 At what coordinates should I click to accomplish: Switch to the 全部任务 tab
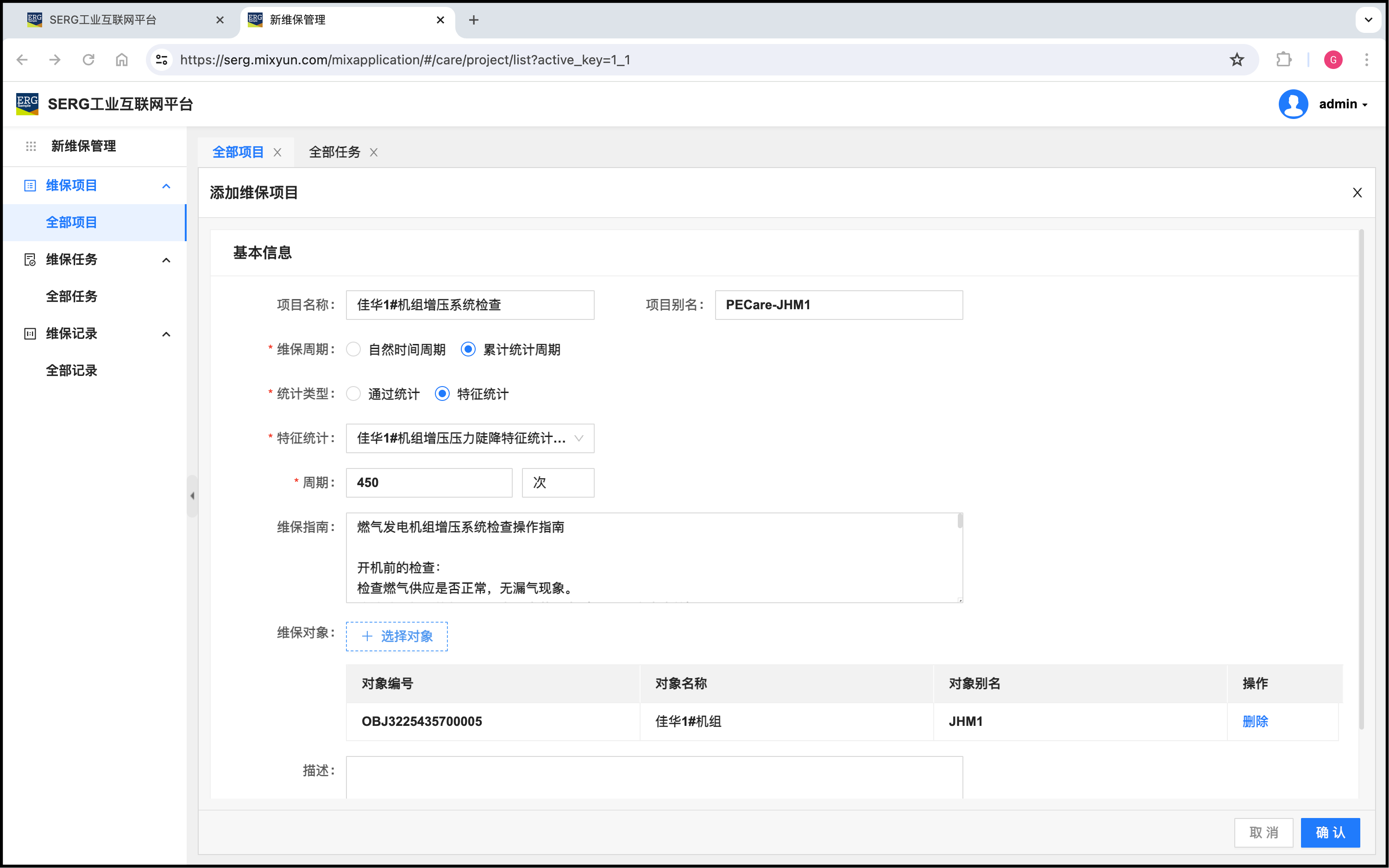click(335, 152)
